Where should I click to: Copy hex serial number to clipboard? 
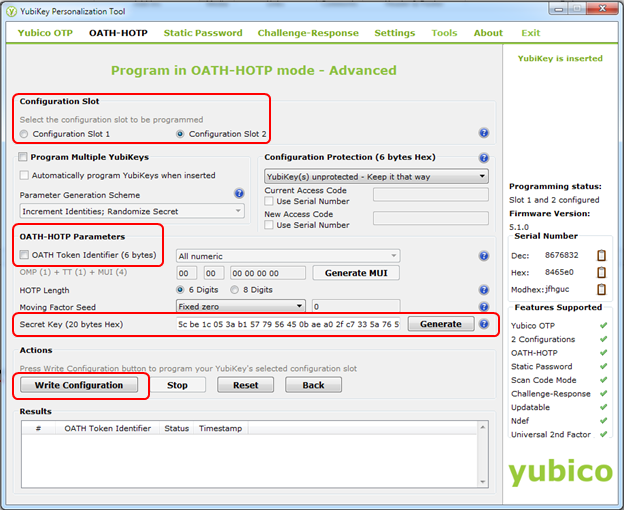point(601,272)
